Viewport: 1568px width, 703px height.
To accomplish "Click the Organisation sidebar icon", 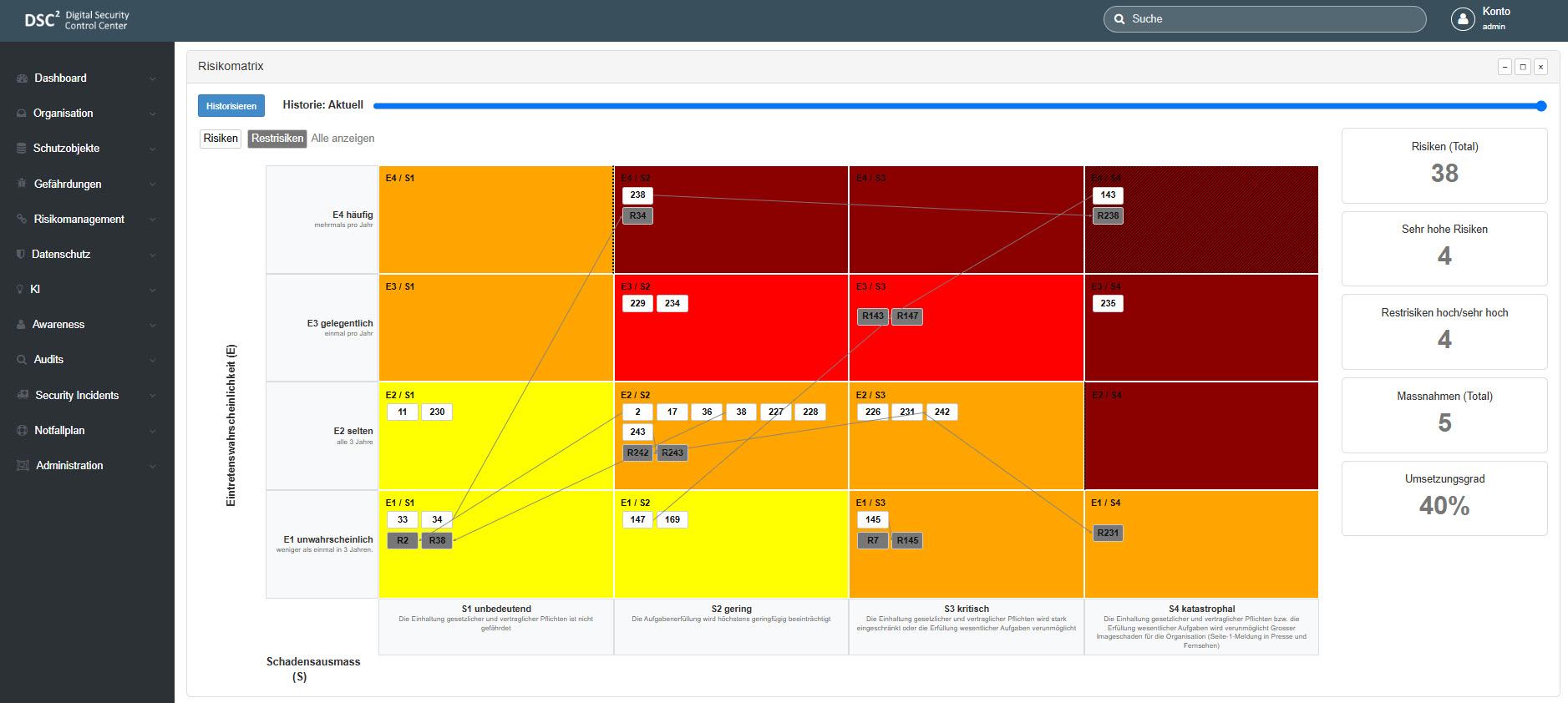I will pos(22,114).
